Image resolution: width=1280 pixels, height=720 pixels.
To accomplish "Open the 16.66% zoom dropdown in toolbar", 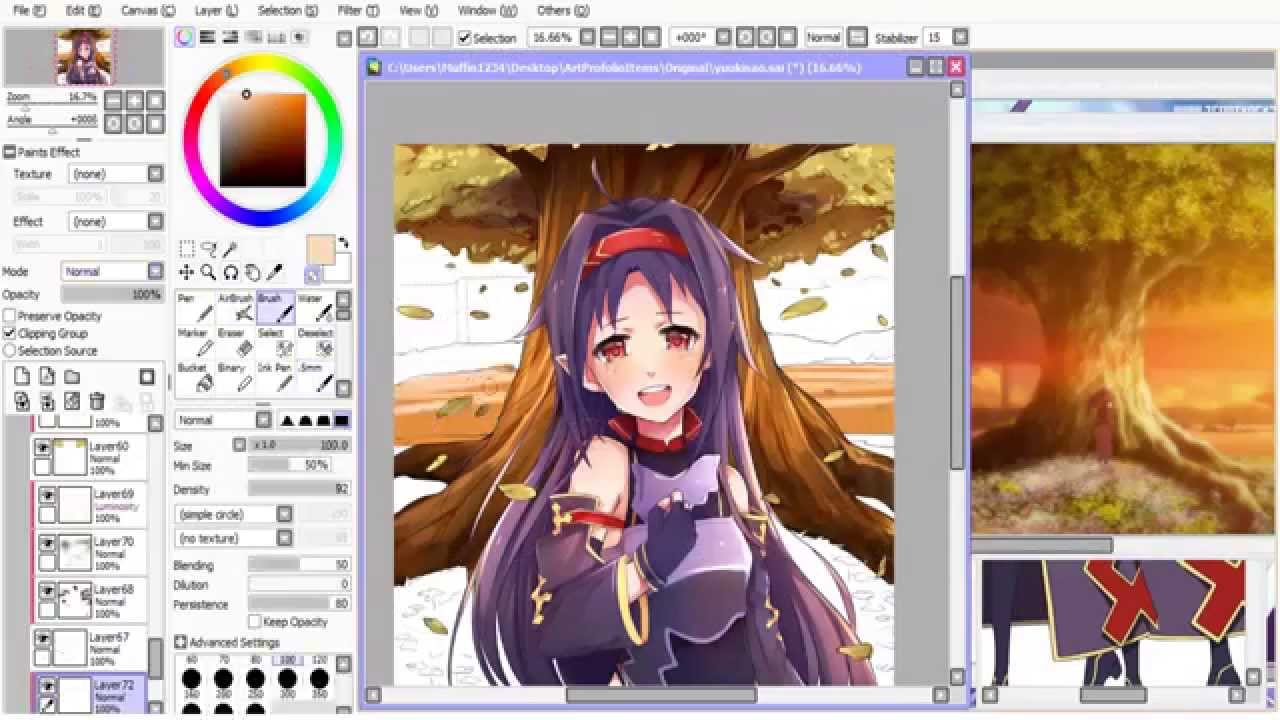I will 587,37.
